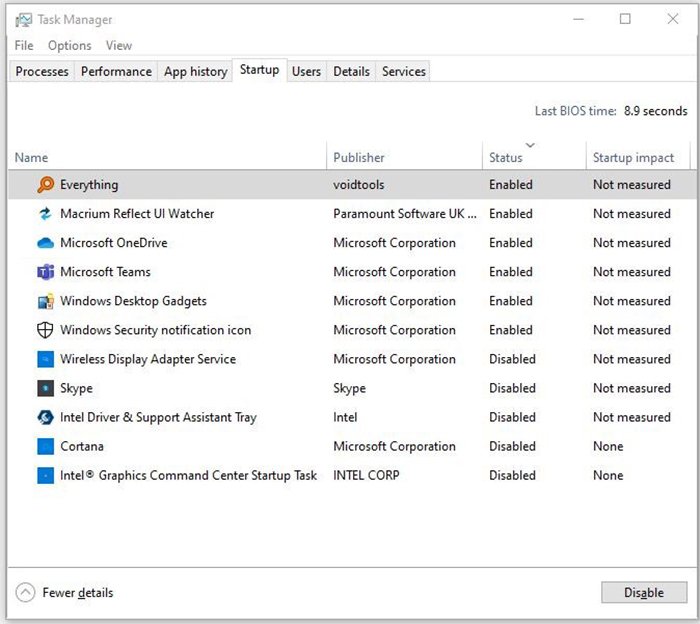
Task: Open the Services tab
Action: coord(404,71)
